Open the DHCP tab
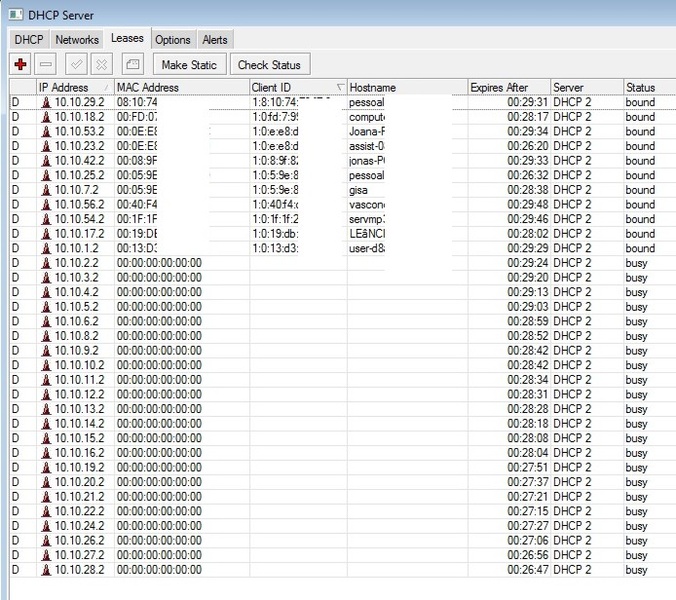 [x=29, y=40]
